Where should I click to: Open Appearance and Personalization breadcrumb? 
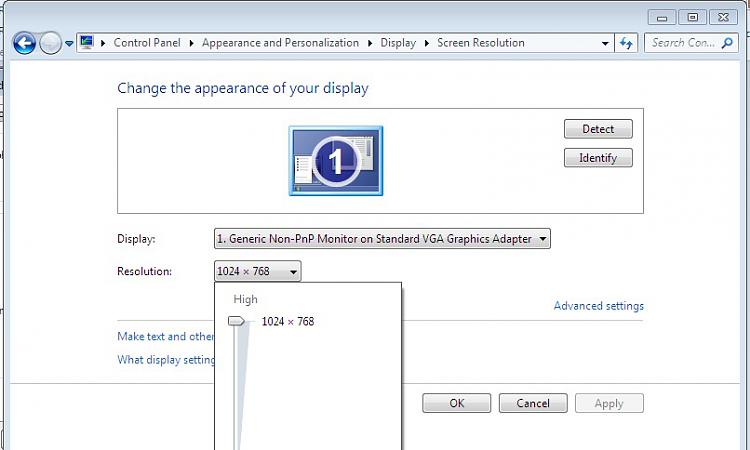pos(280,43)
